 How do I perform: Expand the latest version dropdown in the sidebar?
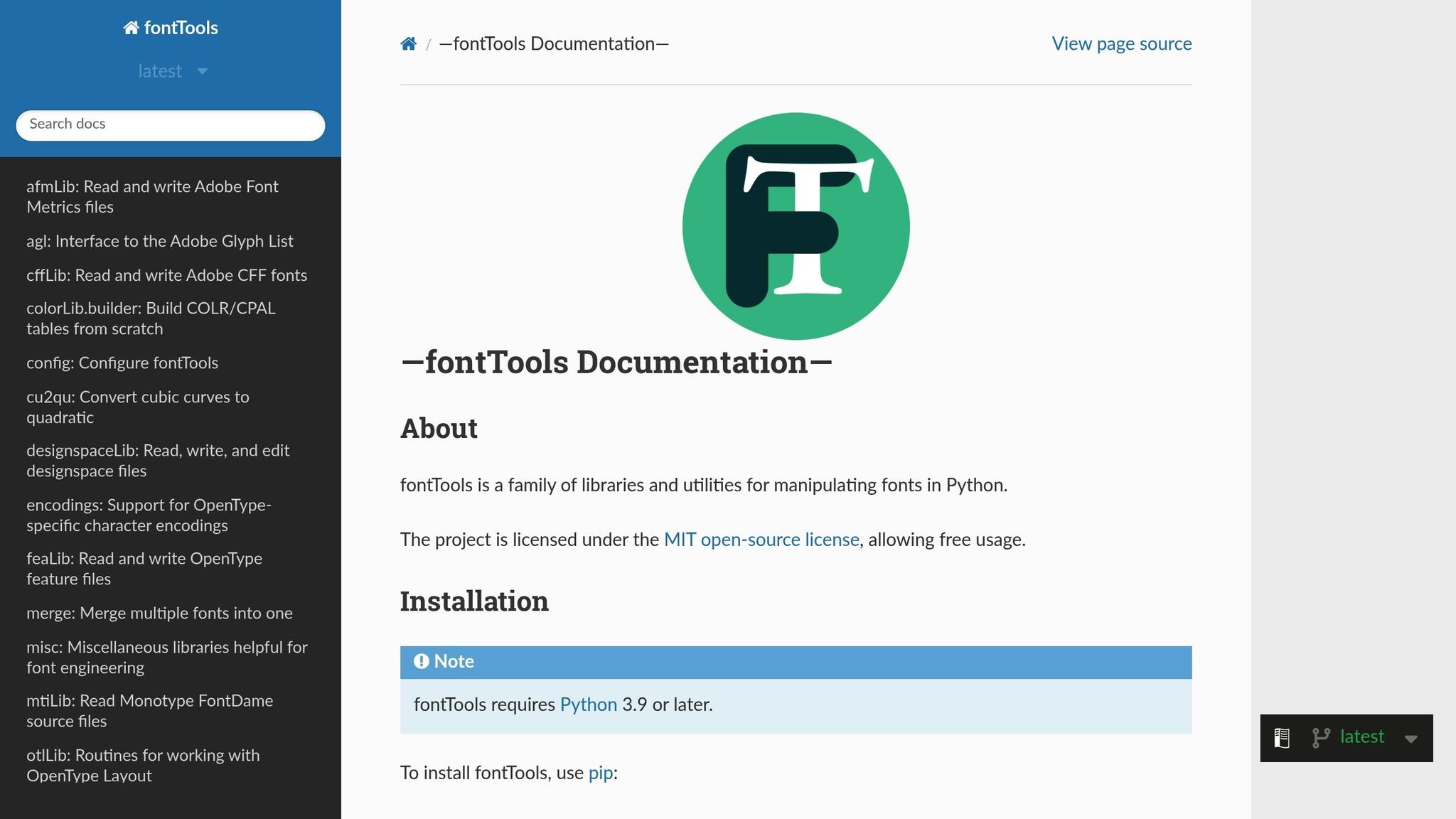pyautogui.click(x=171, y=70)
